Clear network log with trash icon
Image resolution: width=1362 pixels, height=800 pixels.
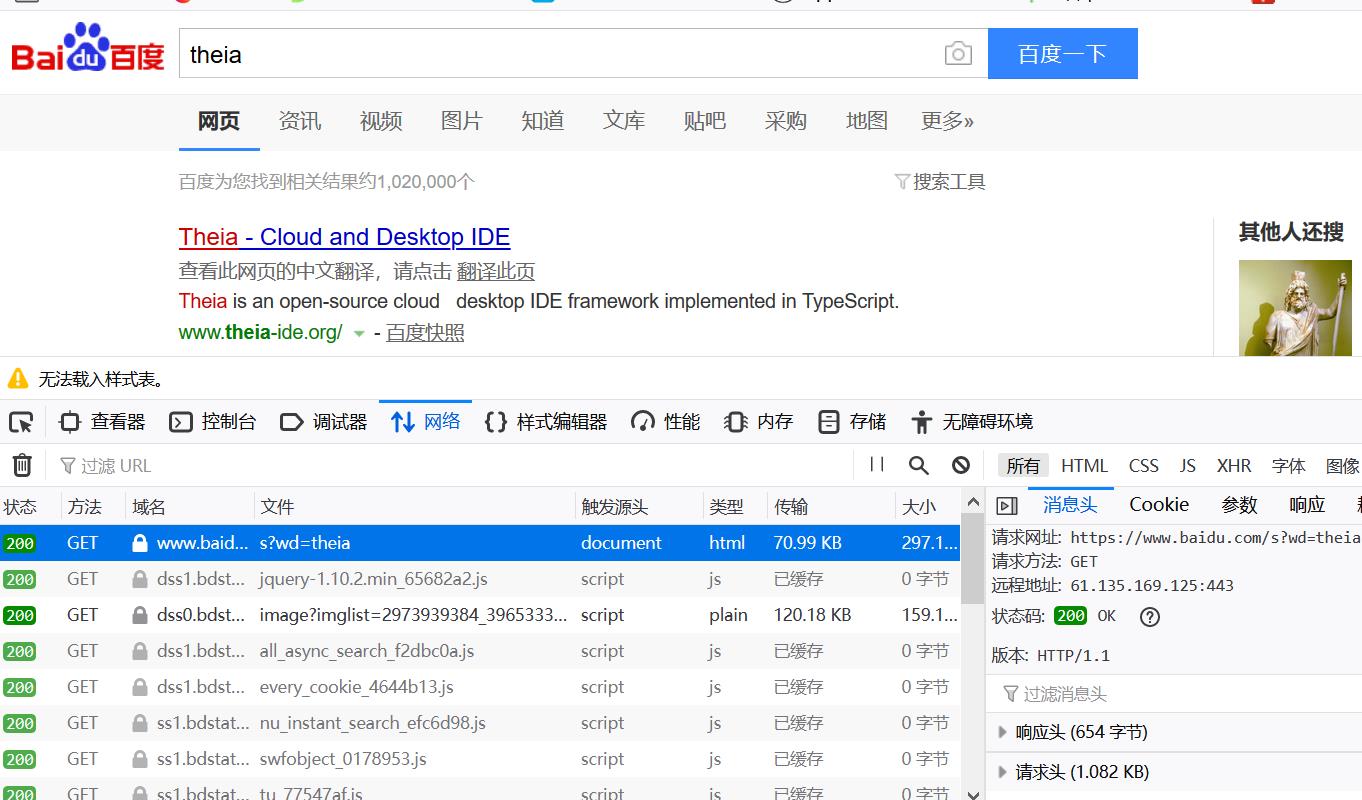point(22,465)
